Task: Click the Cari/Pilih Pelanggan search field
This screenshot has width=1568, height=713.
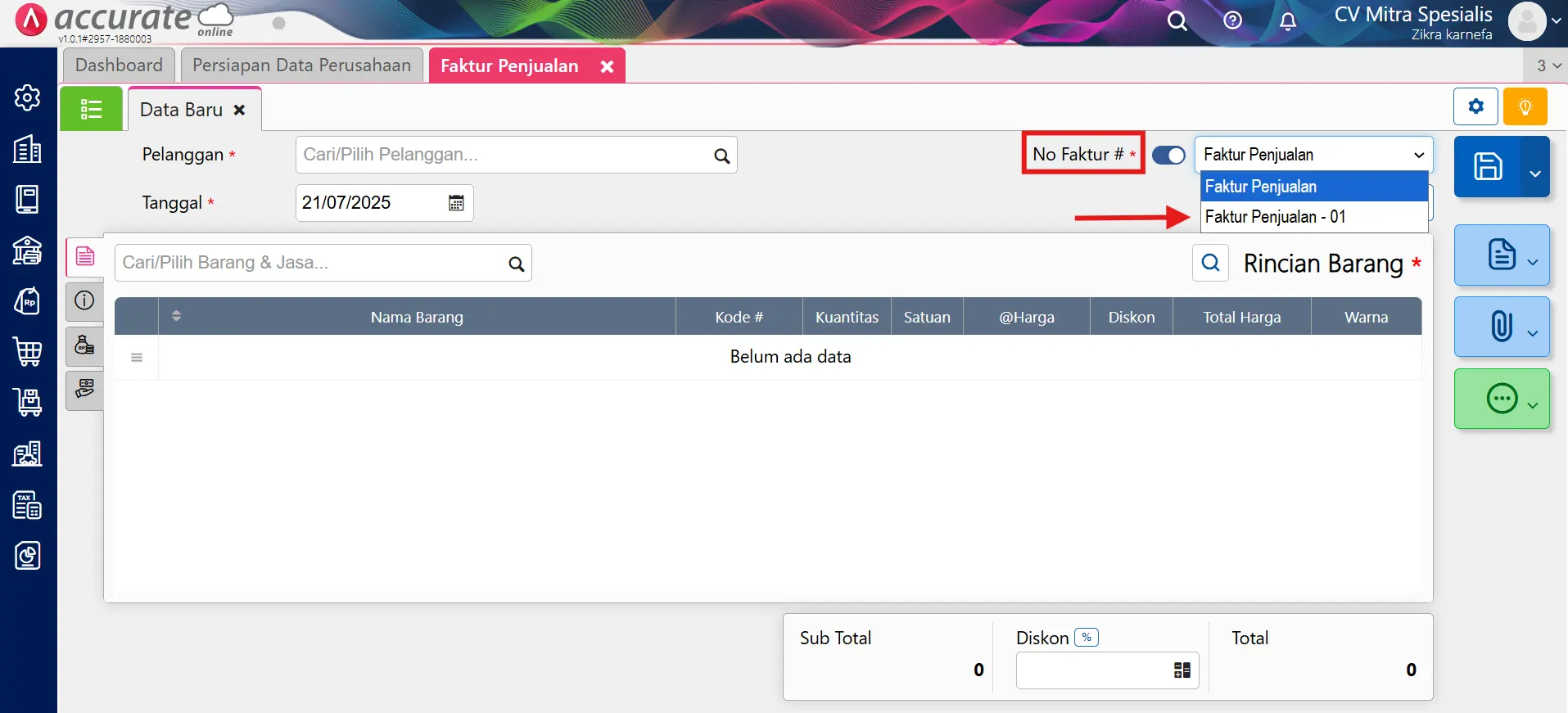Action: (504, 155)
